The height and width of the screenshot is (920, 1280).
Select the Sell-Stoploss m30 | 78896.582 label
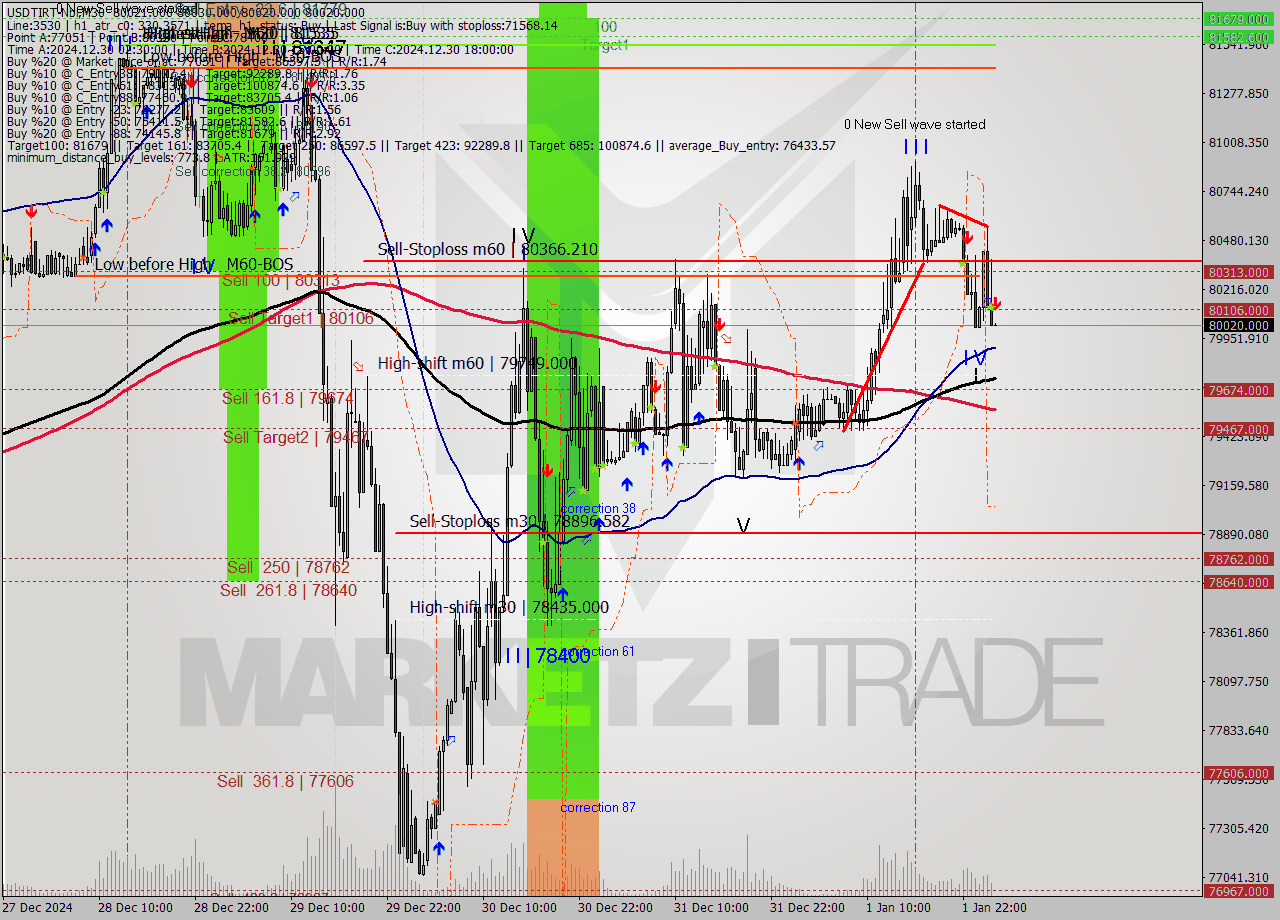point(520,521)
